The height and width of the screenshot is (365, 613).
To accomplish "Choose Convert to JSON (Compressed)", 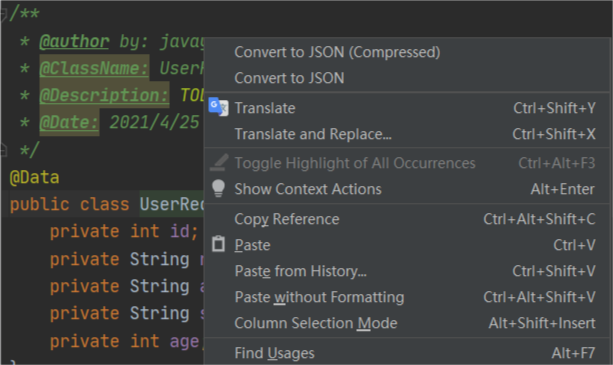I will point(407,52).
